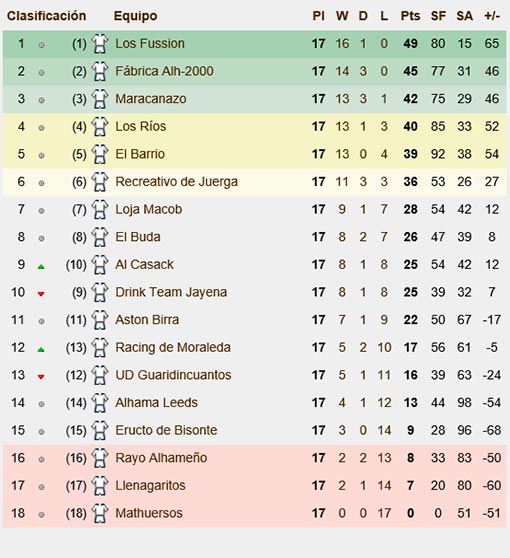Click the grey unchanged dot for Los Ríos
The height and width of the screenshot is (558, 510).
point(41,127)
